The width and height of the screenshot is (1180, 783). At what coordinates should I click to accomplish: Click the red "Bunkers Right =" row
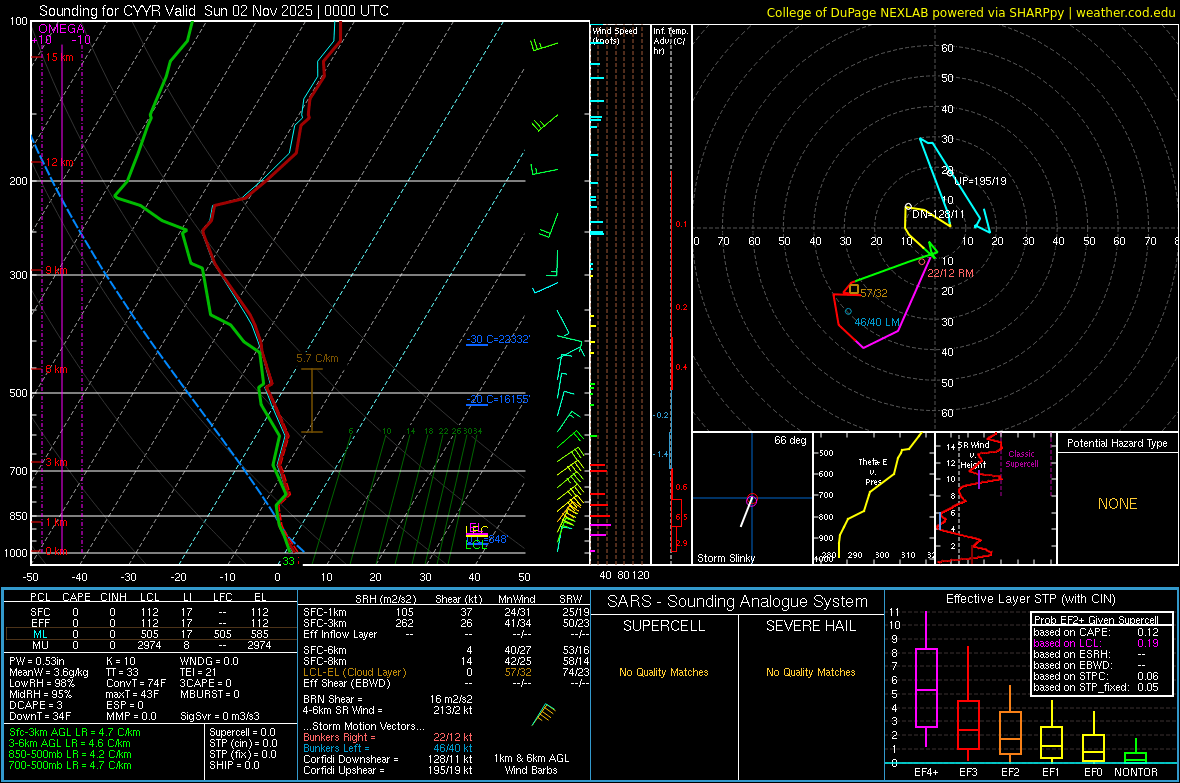click(x=388, y=737)
